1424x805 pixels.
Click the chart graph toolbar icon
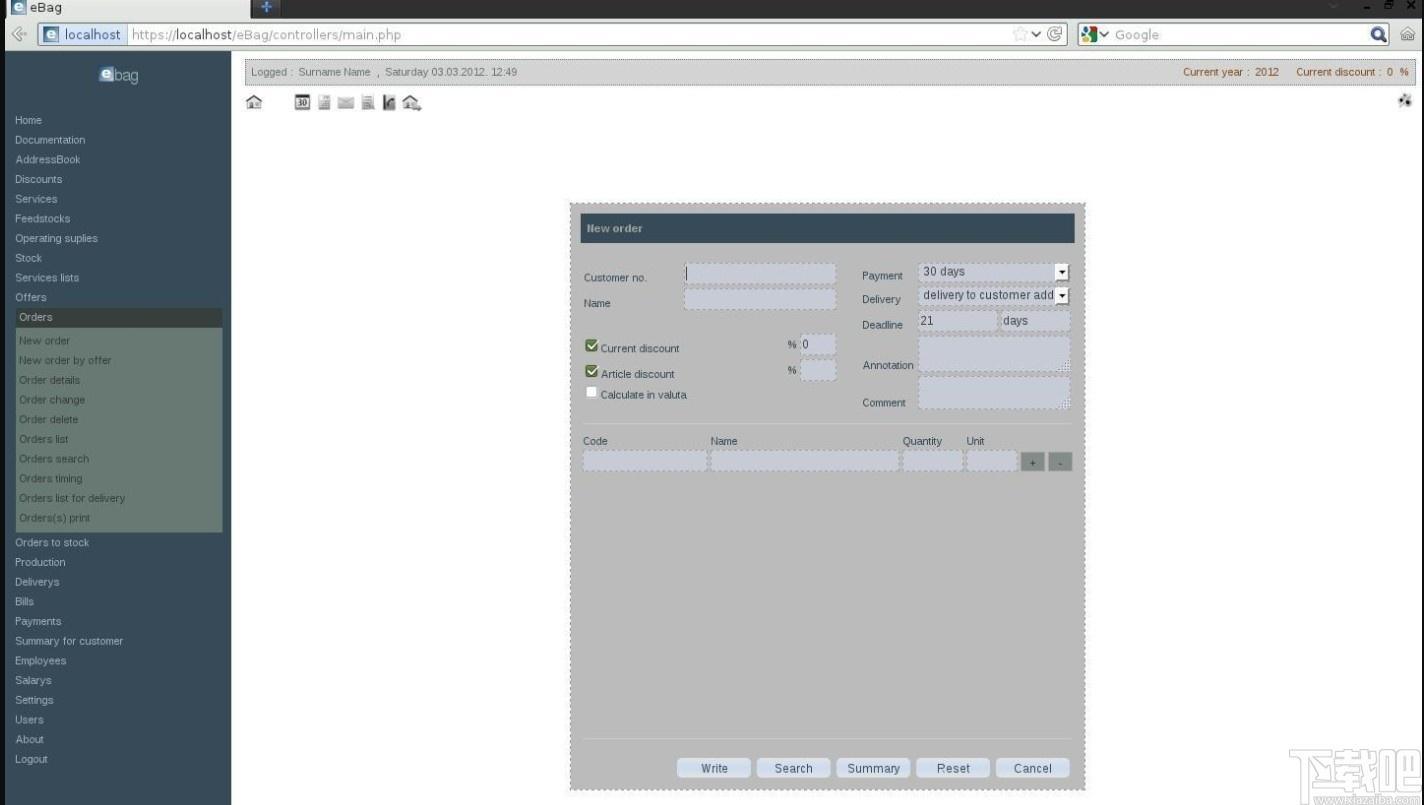[x=389, y=102]
